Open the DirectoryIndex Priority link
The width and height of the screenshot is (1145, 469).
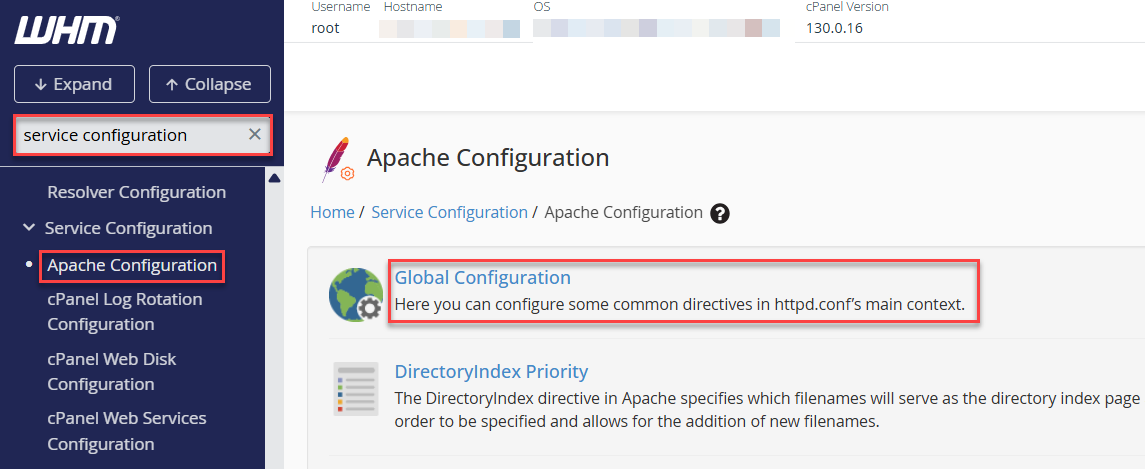click(x=491, y=371)
